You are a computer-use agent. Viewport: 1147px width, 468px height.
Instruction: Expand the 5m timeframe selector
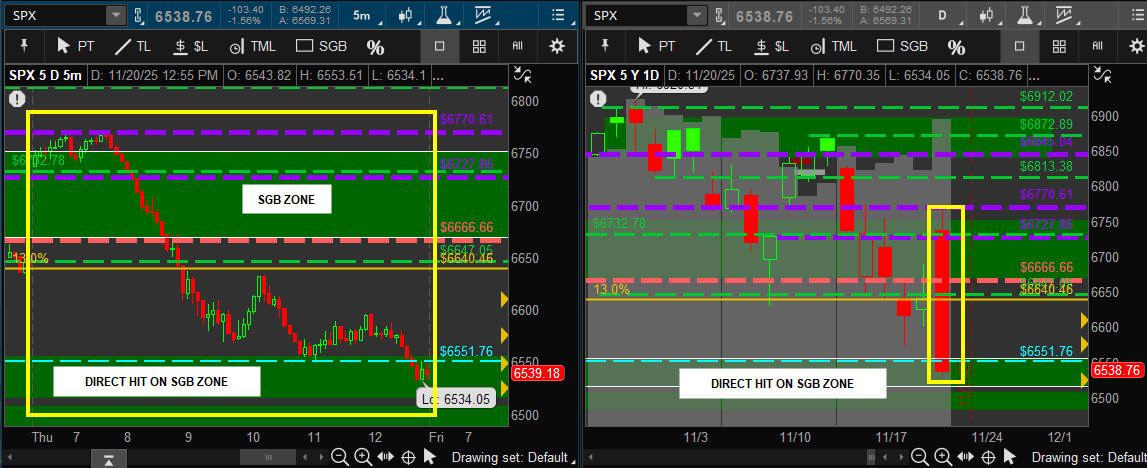point(362,16)
